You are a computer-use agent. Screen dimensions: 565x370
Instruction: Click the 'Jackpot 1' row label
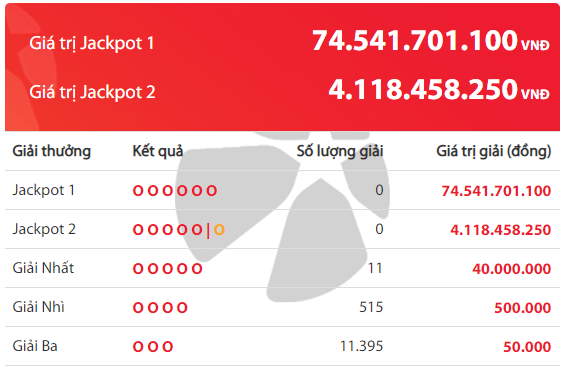coord(44,190)
